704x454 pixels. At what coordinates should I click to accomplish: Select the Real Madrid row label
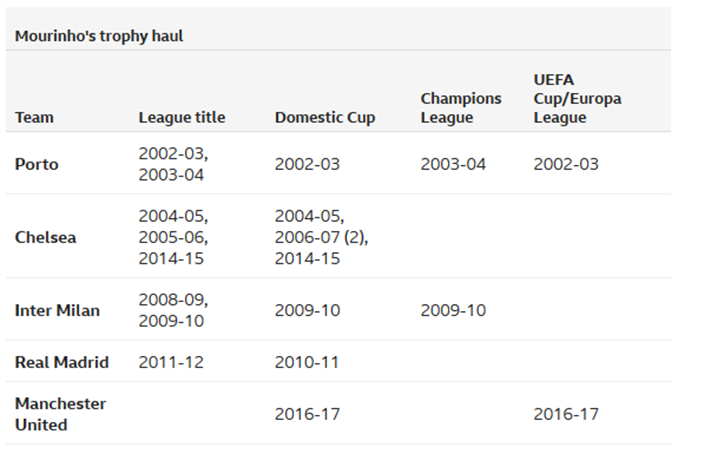62,362
